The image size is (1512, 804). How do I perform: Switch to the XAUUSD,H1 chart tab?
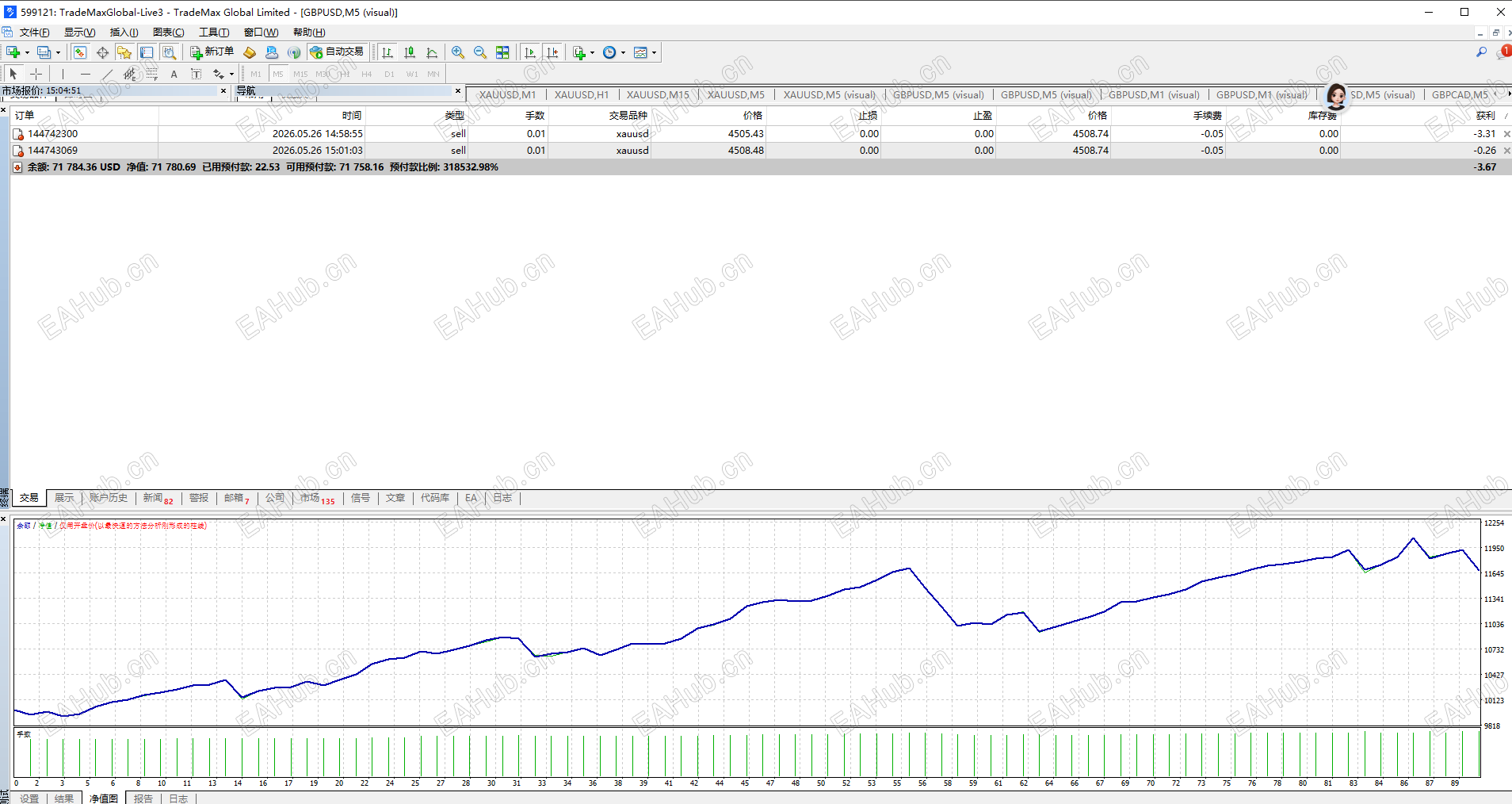(x=582, y=94)
